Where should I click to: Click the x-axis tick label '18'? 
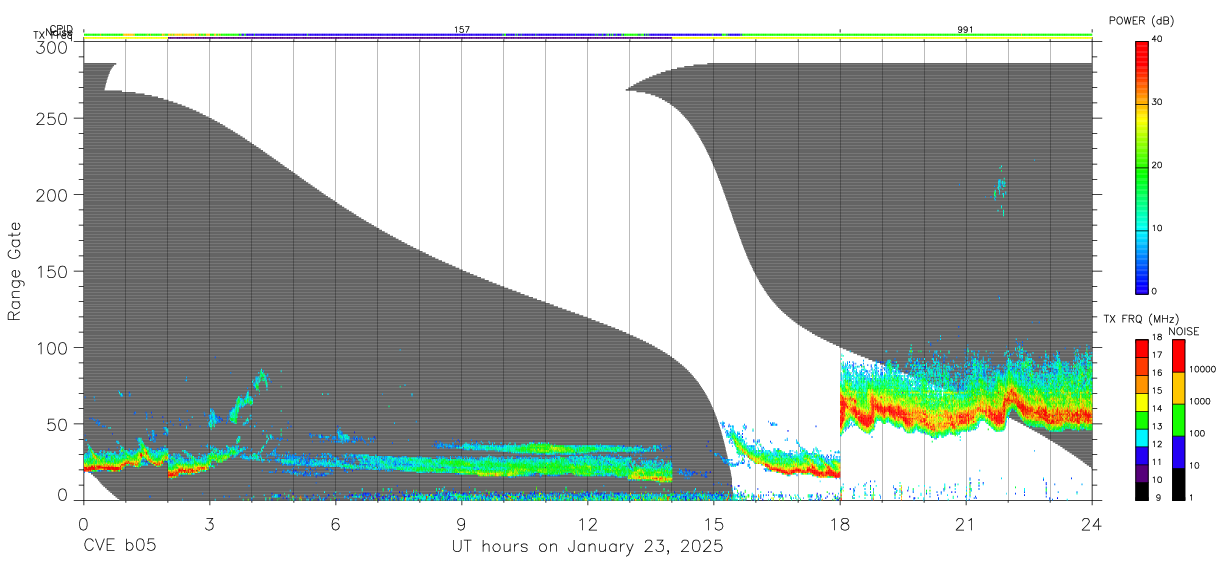(839, 525)
